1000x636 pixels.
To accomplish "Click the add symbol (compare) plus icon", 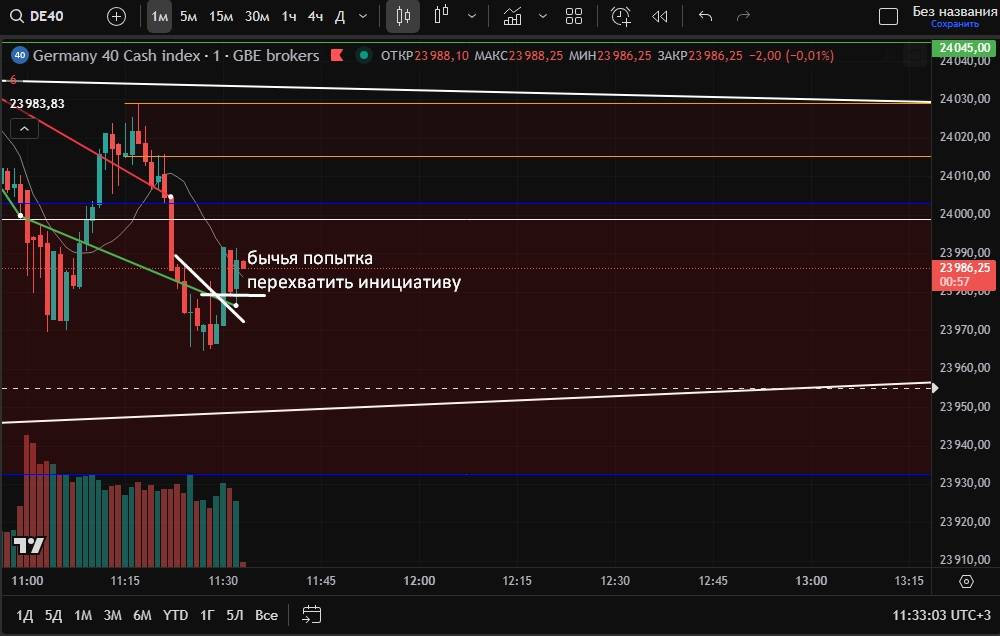I will point(117,16).
